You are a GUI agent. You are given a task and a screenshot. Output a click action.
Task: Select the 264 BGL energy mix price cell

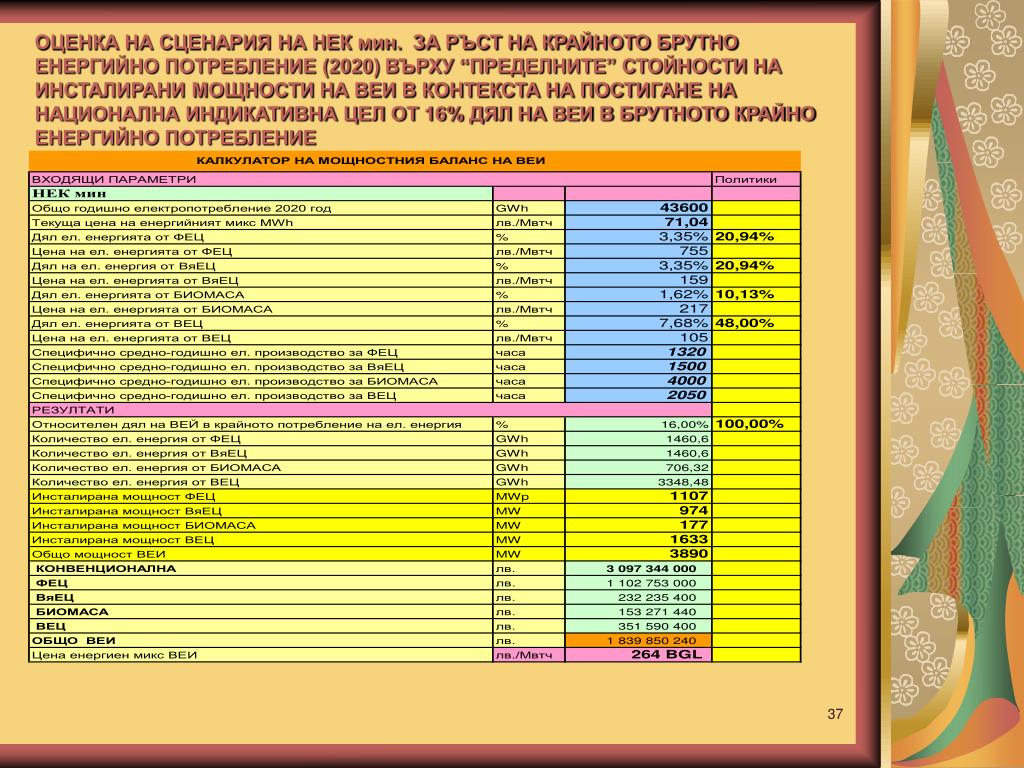pos(638,654)
